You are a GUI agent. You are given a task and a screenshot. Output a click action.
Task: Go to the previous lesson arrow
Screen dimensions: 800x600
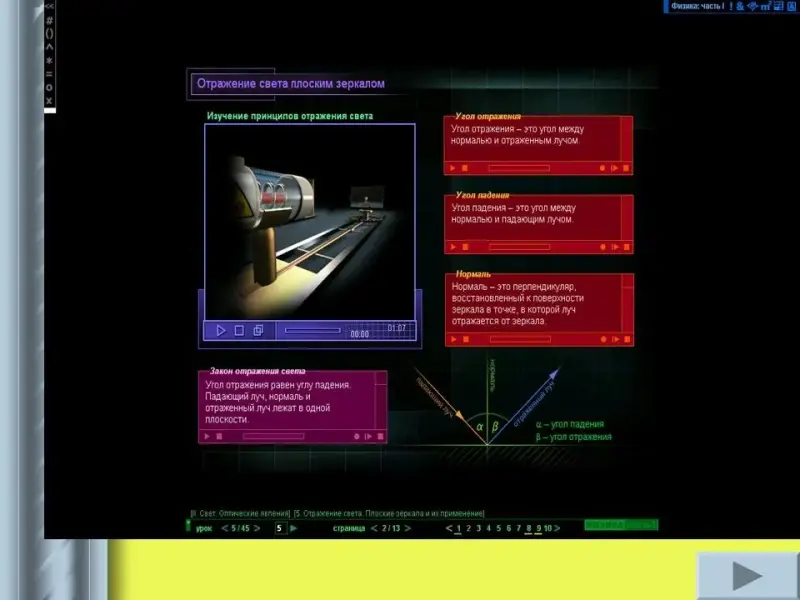click(x=223, y=528)
